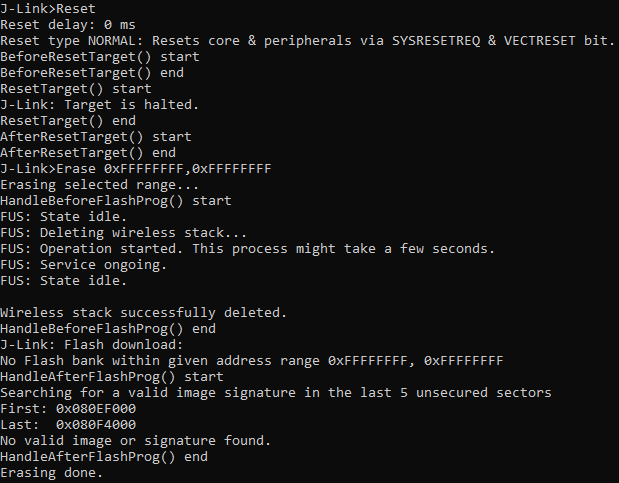The height and width of the screenshot is (483, 619).
Task: Click the 'J-Link: Target is halted.' text
Action: point(99,105)
